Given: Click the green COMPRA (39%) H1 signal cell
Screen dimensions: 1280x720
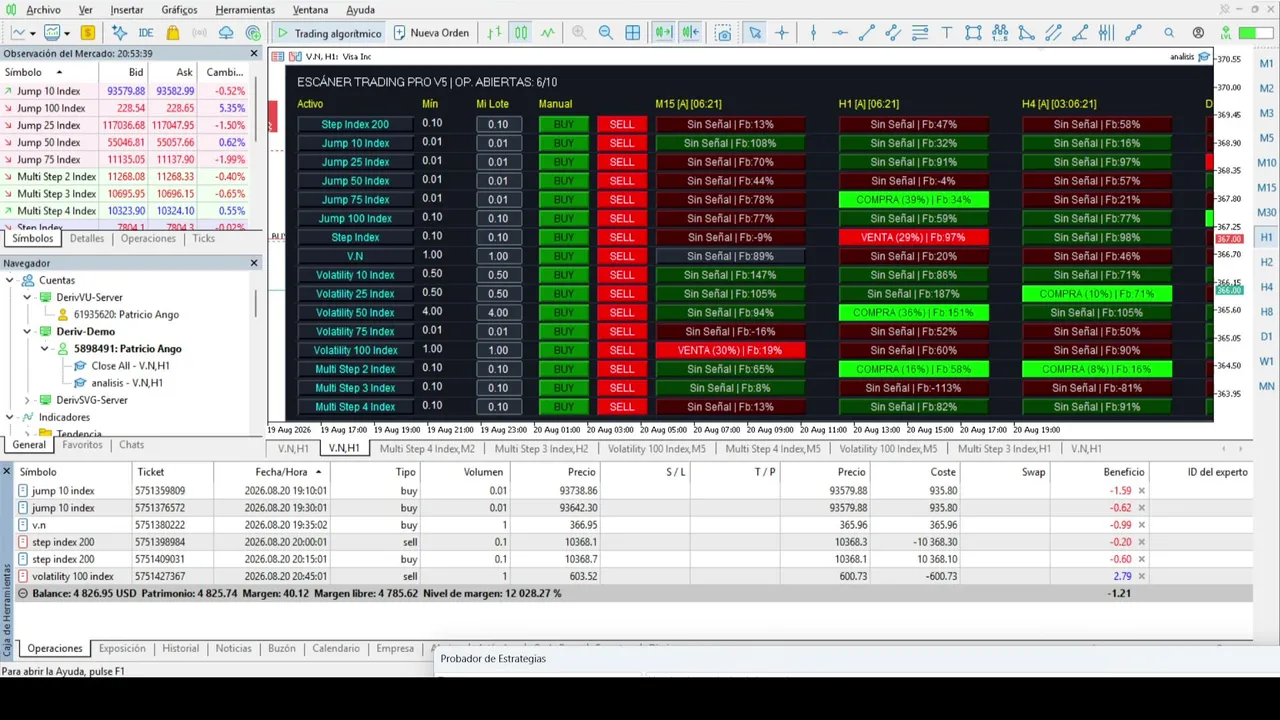Looking at the screenshot, I should (913, 200).
